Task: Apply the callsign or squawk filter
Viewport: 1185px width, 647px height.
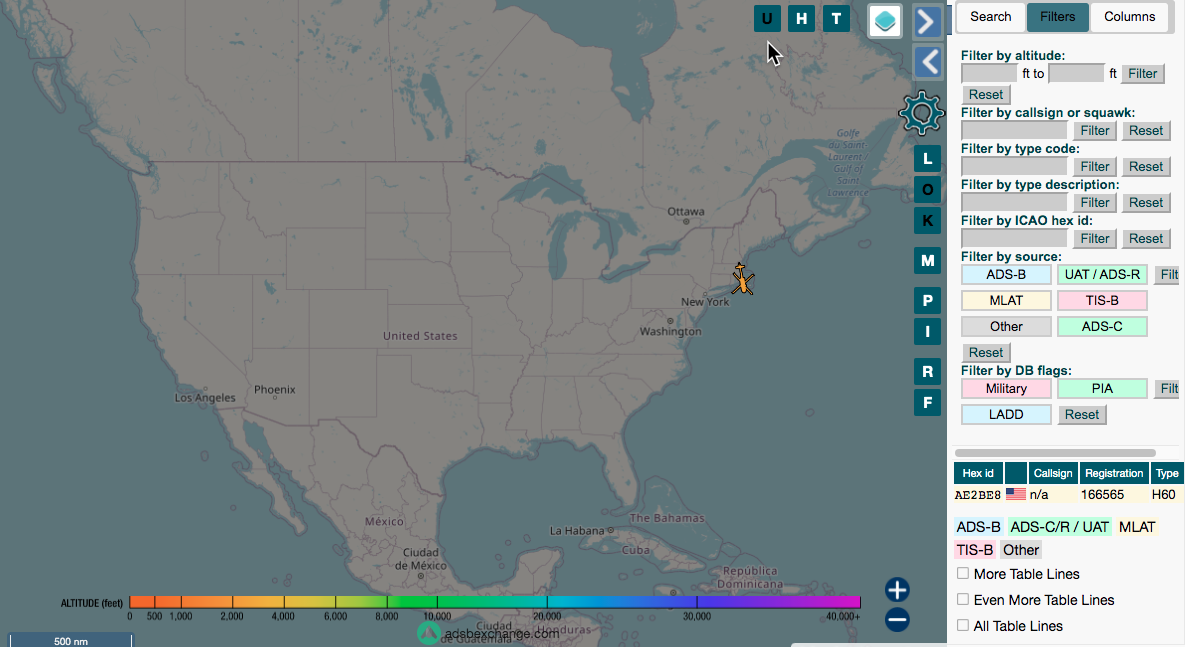Action: pyautogui.click(x=1094, y=130)
